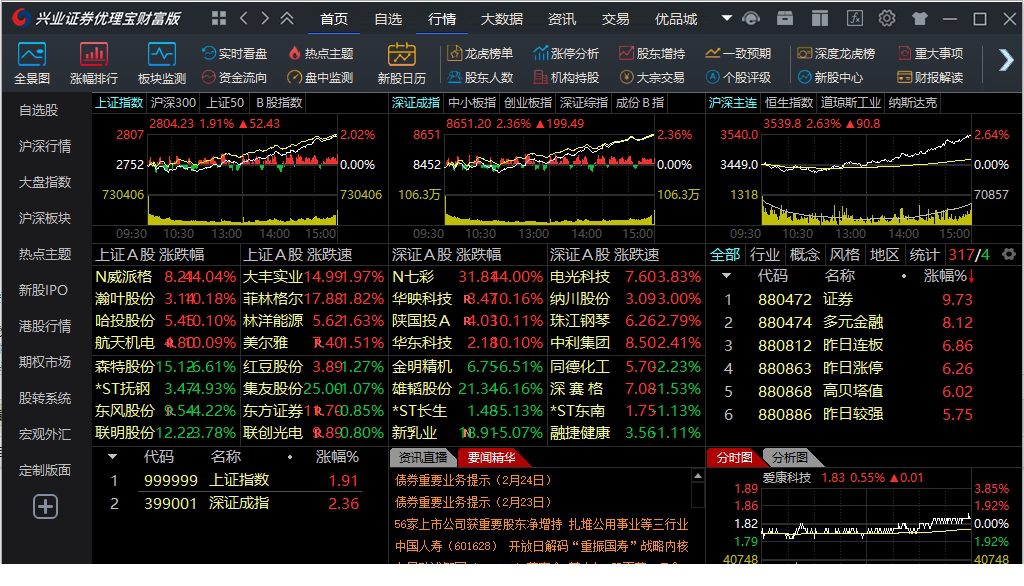Click the double up-arrow icon

pos(287,18)
